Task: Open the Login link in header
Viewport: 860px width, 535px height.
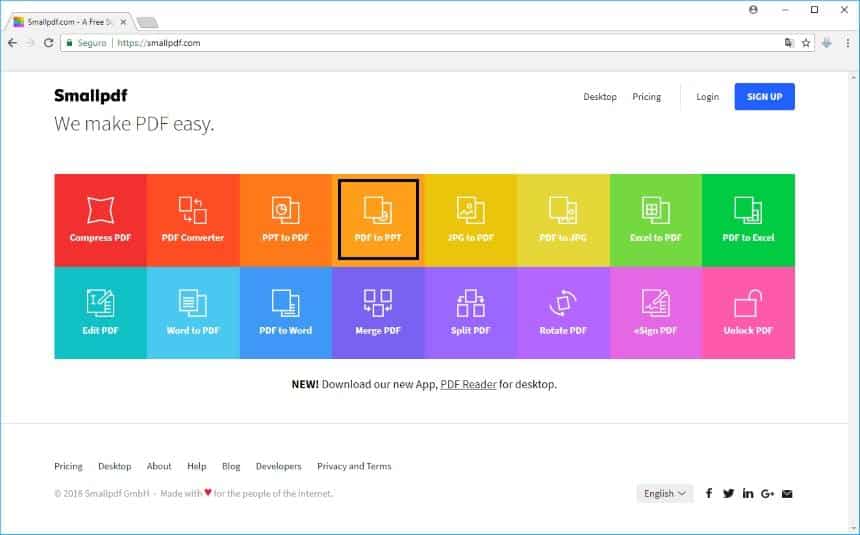Action: pos(707,97)
